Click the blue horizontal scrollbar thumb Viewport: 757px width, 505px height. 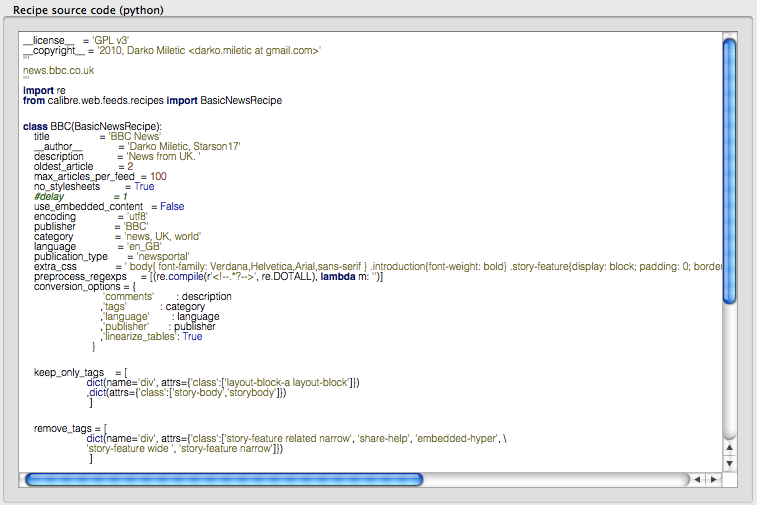pyautogui.click(x=224, y=479)
